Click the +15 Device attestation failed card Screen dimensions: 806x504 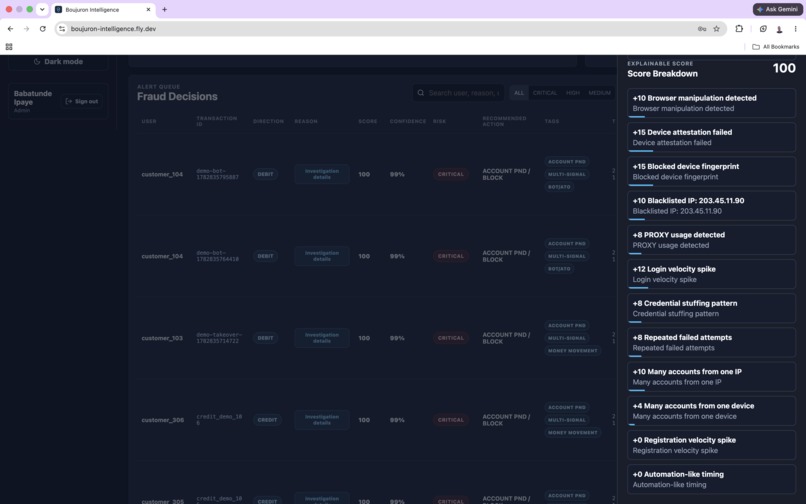pos(711,137)
